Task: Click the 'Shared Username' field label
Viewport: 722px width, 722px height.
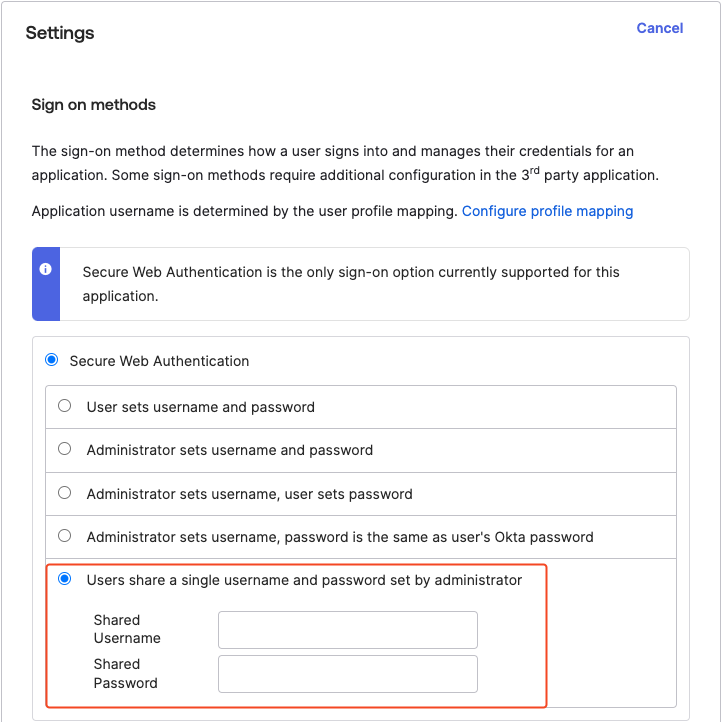Action: click(127, 629)
